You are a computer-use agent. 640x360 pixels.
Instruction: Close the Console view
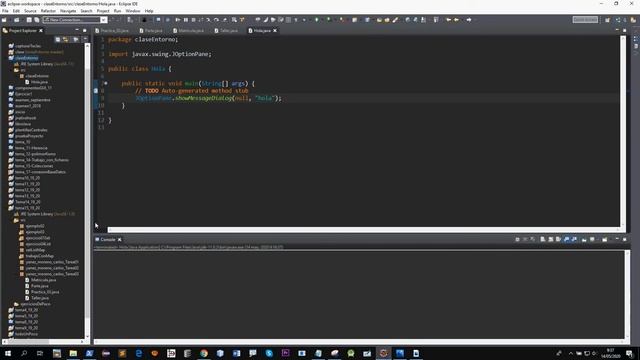(120, 240)
